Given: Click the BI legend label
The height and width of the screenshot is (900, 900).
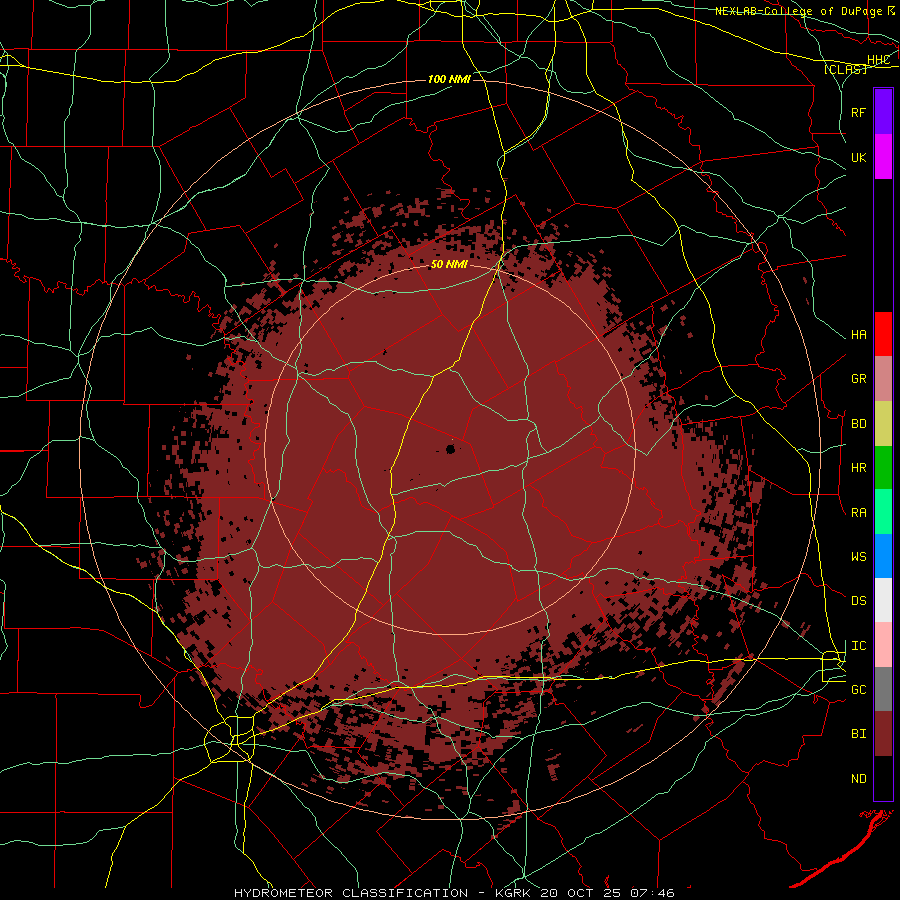Looking at the screenshot, I should 858,734.
